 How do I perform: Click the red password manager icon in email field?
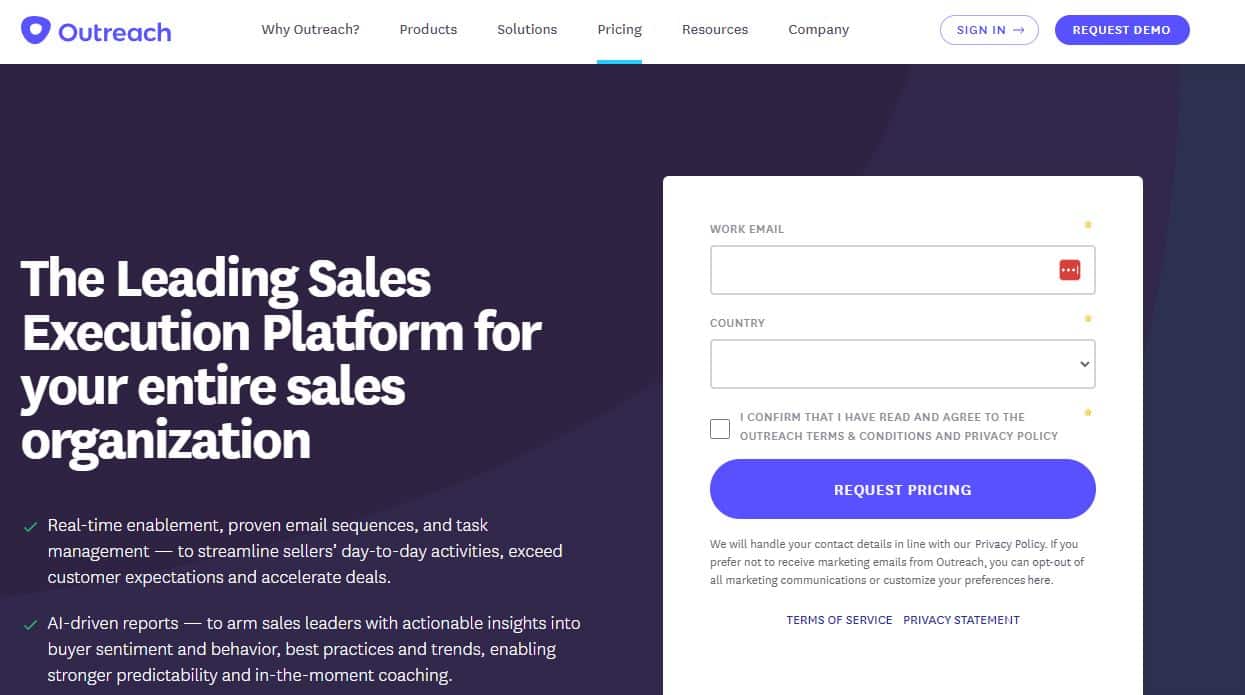1069,270
